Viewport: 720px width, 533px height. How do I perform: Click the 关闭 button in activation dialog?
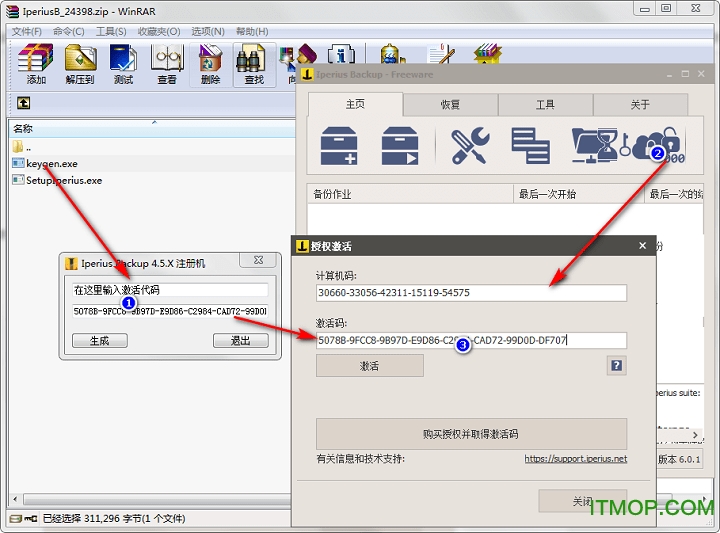pyautogui.click(x=583, y=501)
